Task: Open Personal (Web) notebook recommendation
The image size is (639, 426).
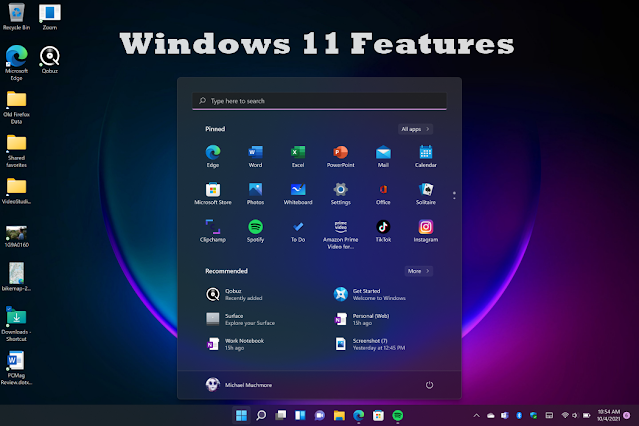Action: click(x=362, y=319)
